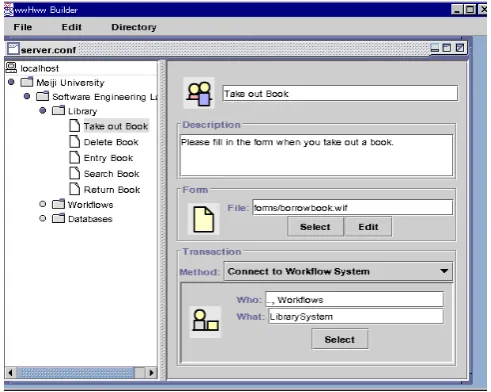Select the Databases tree label
491x392 pixels.
click(x=90, y=219)
